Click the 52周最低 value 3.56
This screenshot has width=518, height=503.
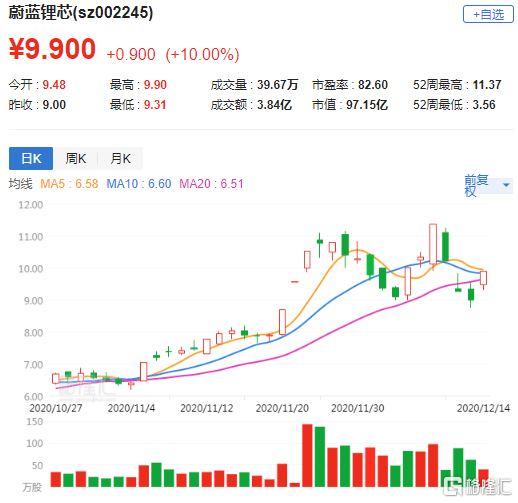(484, 105)
